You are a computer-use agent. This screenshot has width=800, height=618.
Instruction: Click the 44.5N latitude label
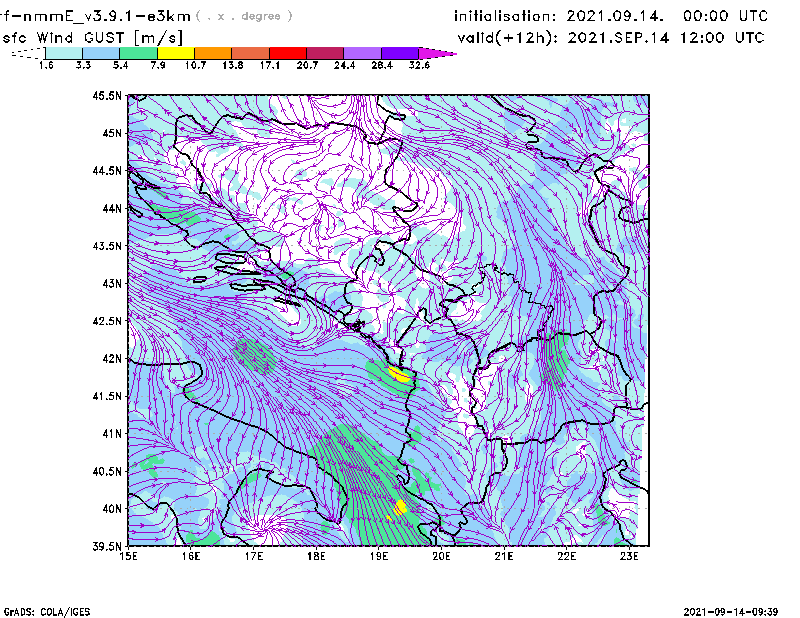pos(107,170)
